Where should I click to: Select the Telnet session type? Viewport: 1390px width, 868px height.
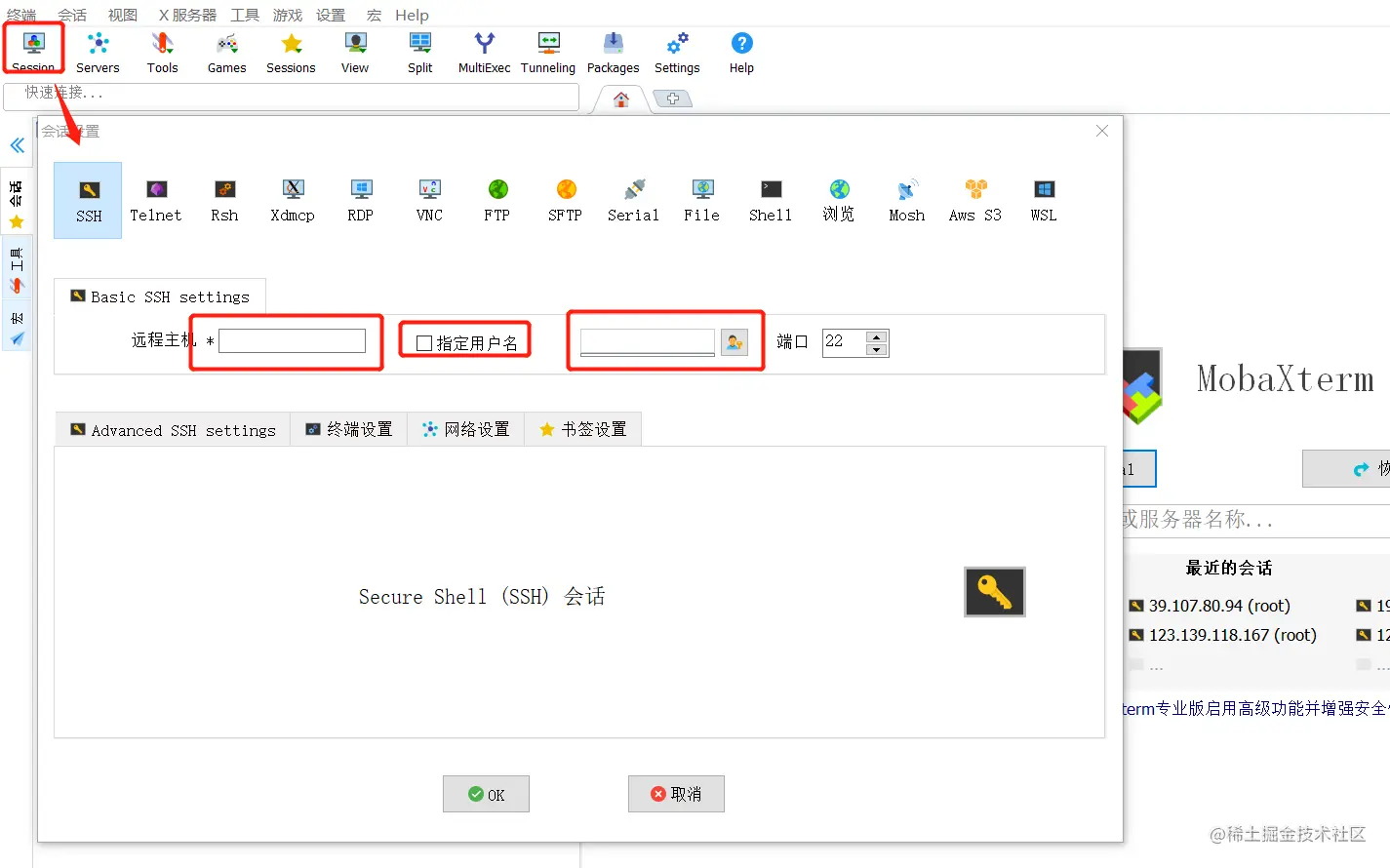156,200
